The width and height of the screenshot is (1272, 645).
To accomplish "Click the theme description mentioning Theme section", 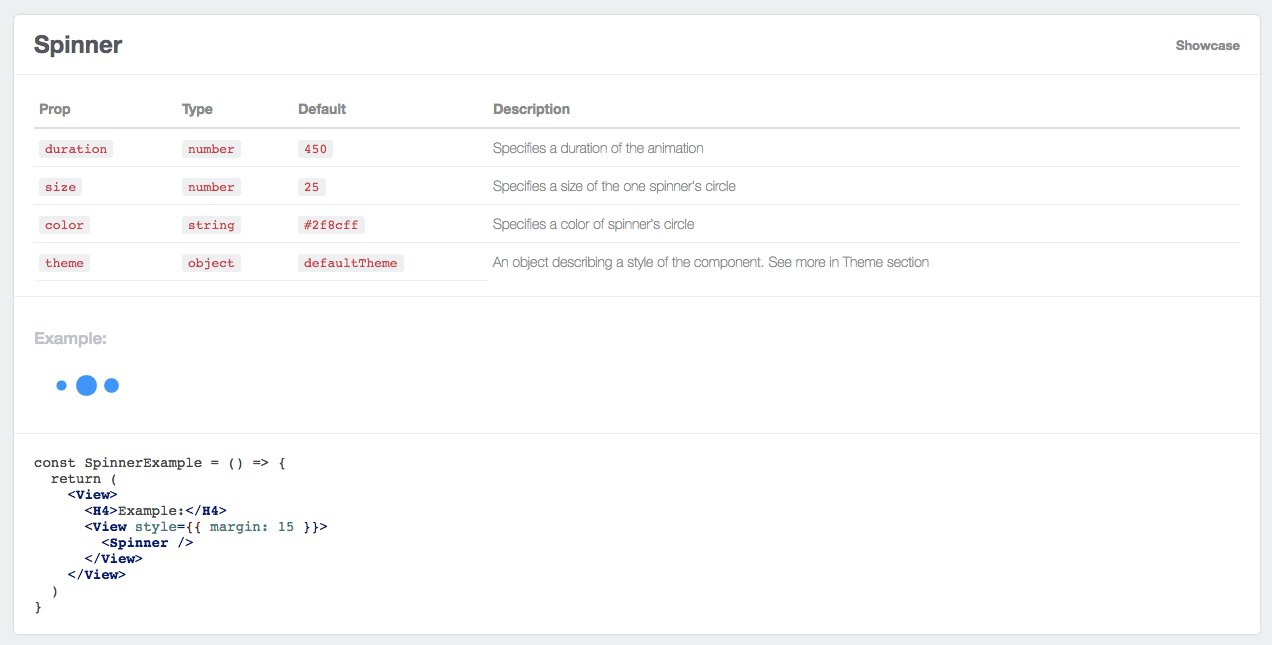I will [710, 262].
